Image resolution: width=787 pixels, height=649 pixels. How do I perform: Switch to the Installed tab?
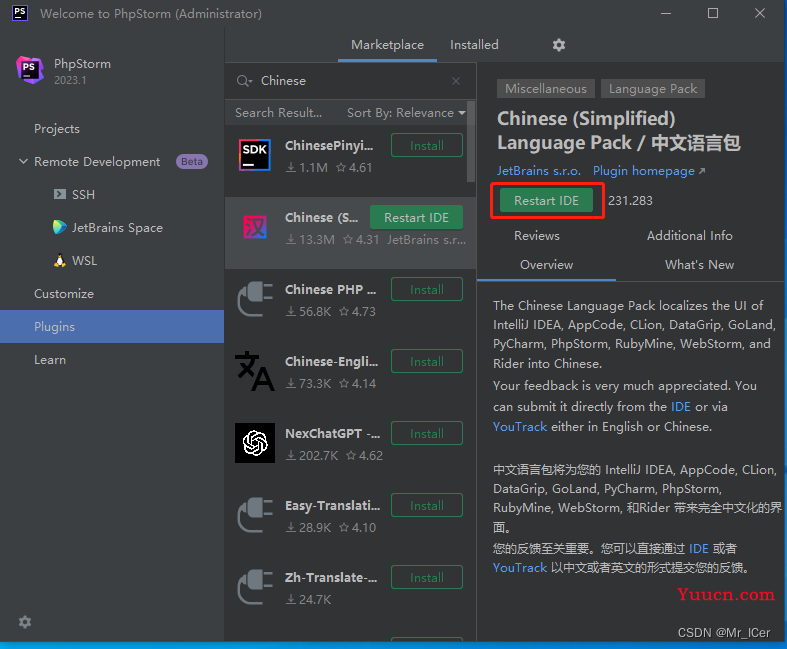(474, 45)
